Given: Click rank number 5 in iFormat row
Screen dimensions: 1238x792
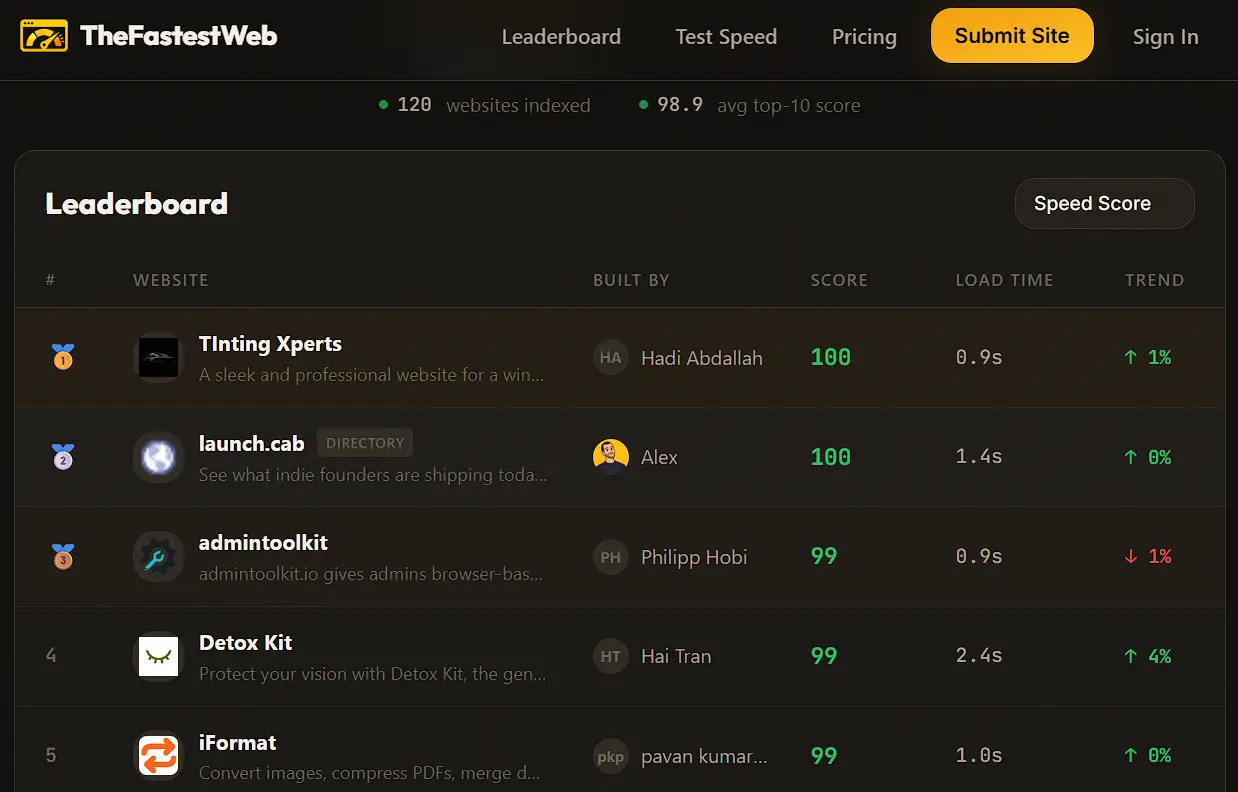Looking at the screenshot, I should (51, 756).
